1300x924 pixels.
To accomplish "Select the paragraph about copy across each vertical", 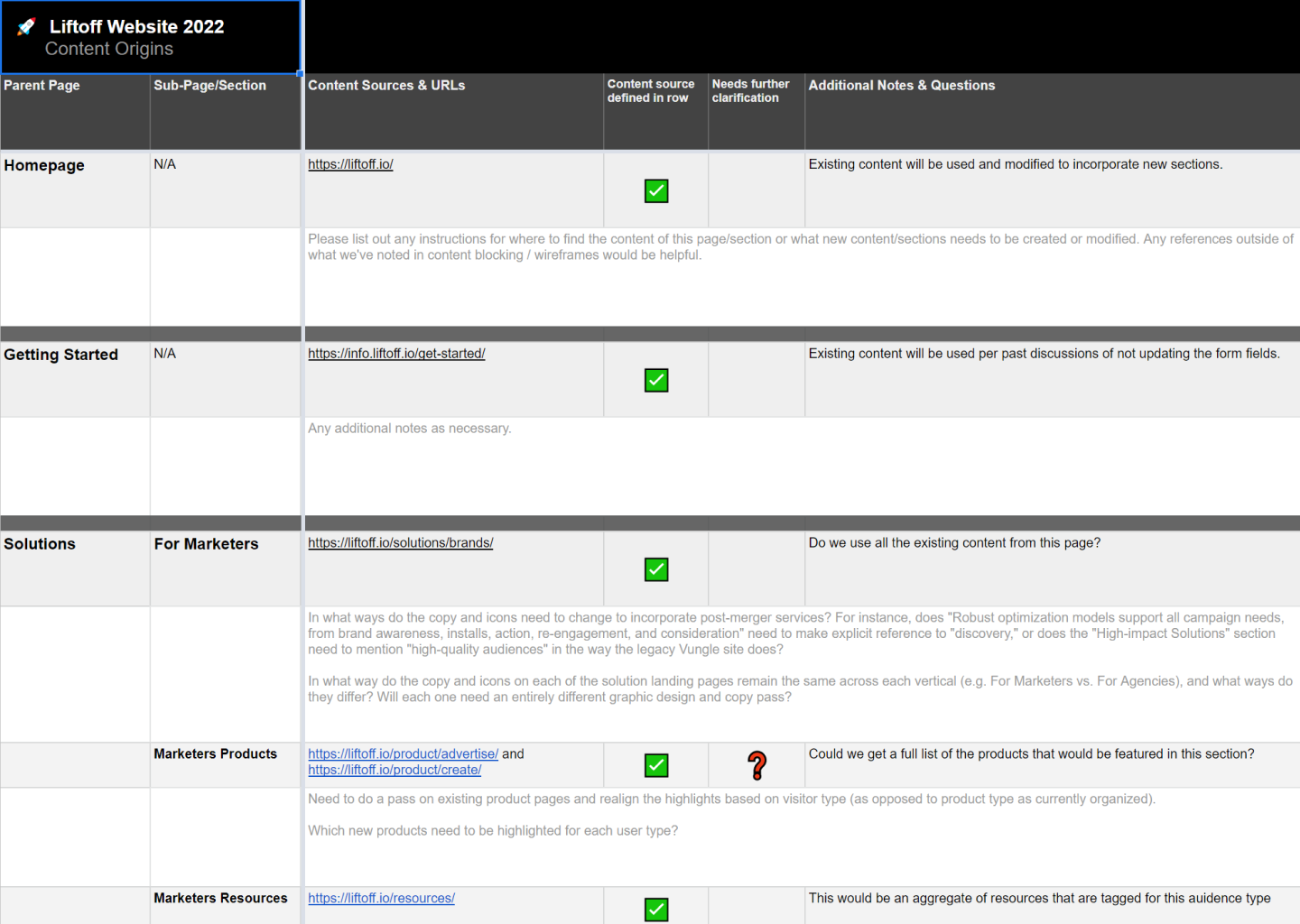I will pyautogui.click(x=800, y=689).
